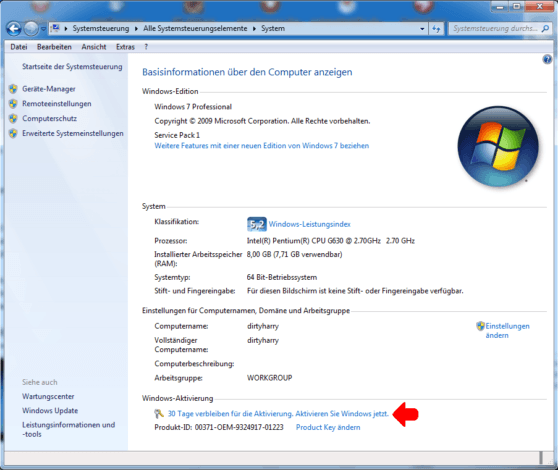Expand the arrow after Alle Systemsteuerungselemente
Viewport: 558px width, 470px height.
point(254,28)
